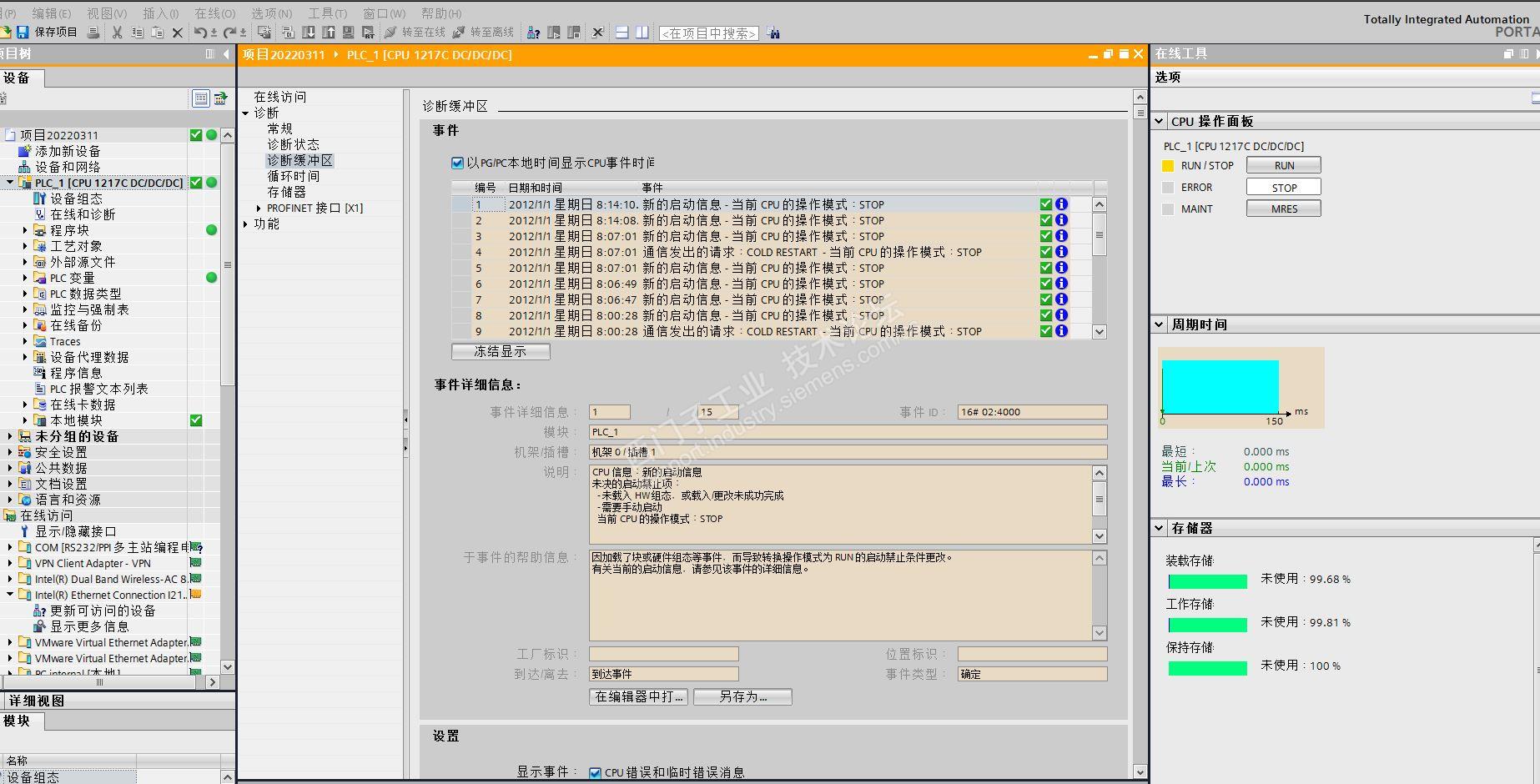This screenshot has width=1540, height=784.
Task: Click the undo arrow icon
Action: point(200,33)
